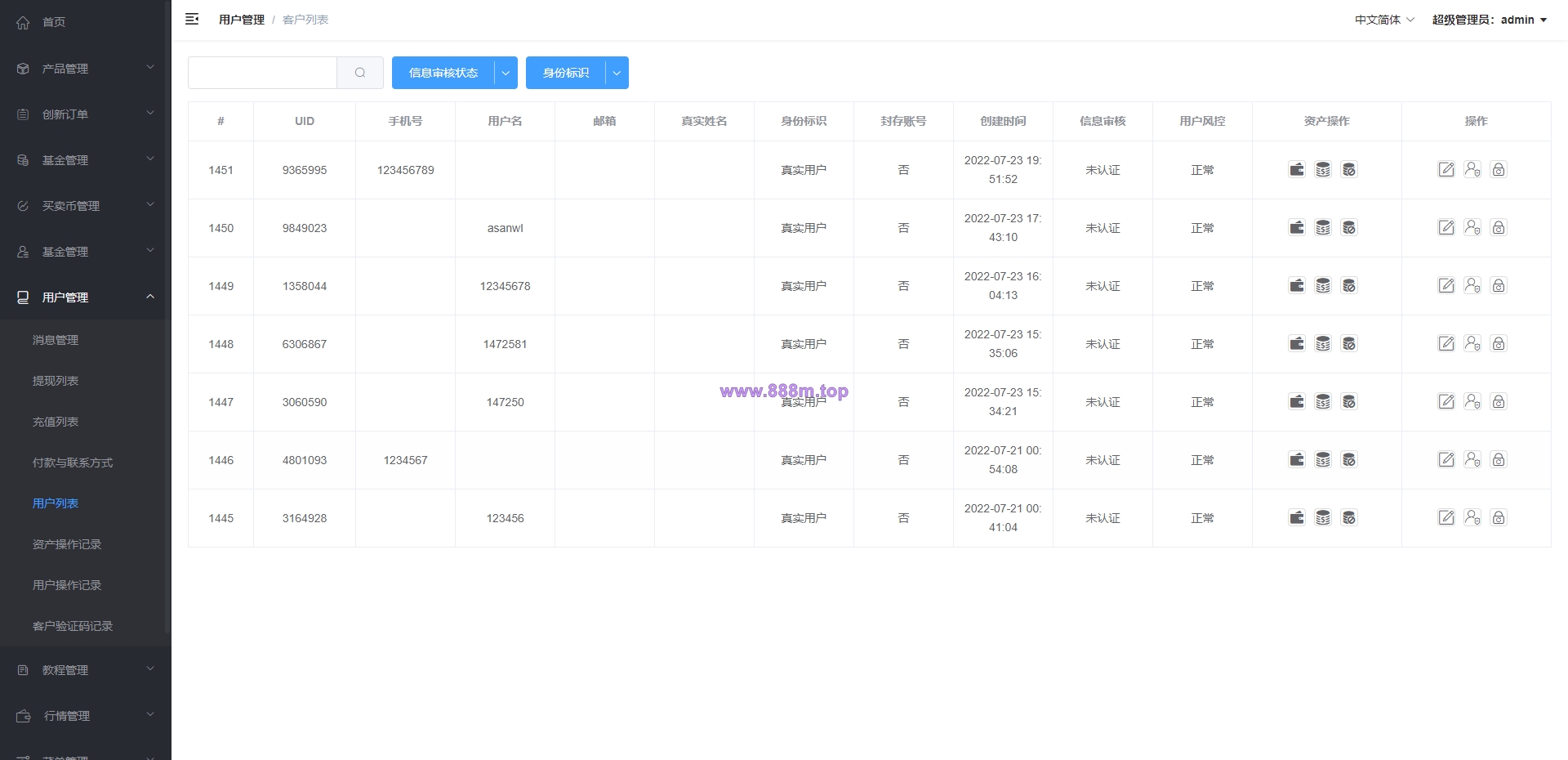
Task: Click the lock icon in row 1447
Action: pos(1499,401)
